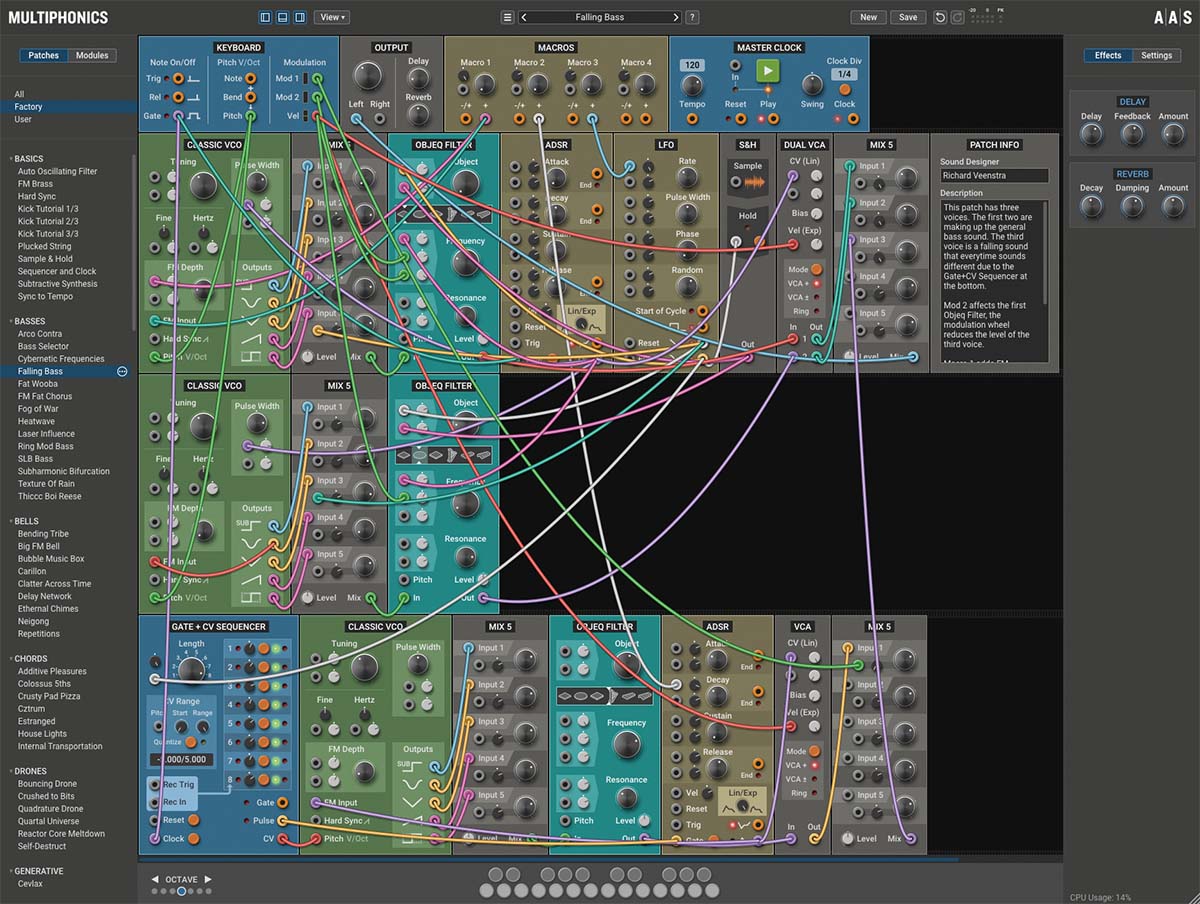Image resolution: width=1200 pixels, height=904 pixels.
Task: Start the Master Clock with green play button
Action: [767, 71]
